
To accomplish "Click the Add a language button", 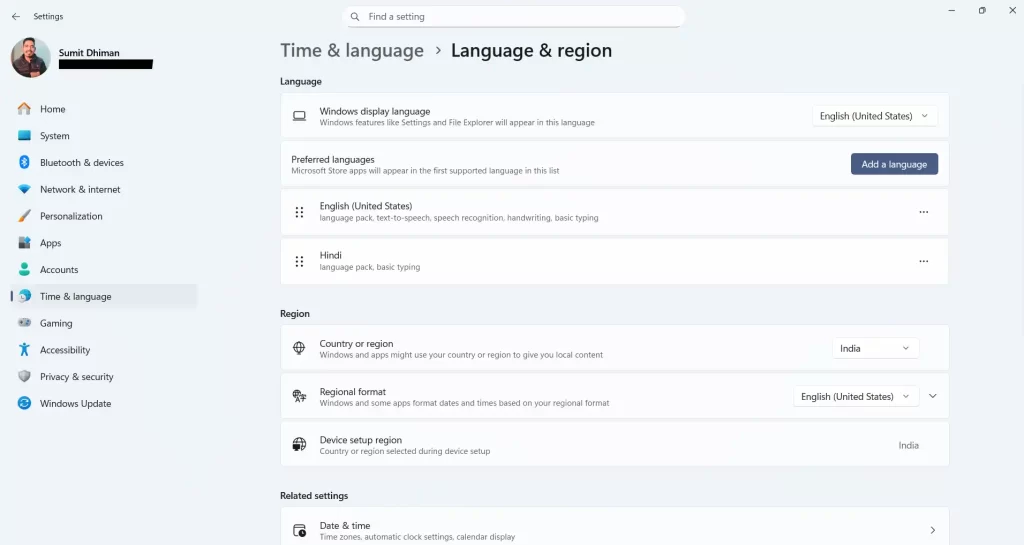I will coord(894,164).
